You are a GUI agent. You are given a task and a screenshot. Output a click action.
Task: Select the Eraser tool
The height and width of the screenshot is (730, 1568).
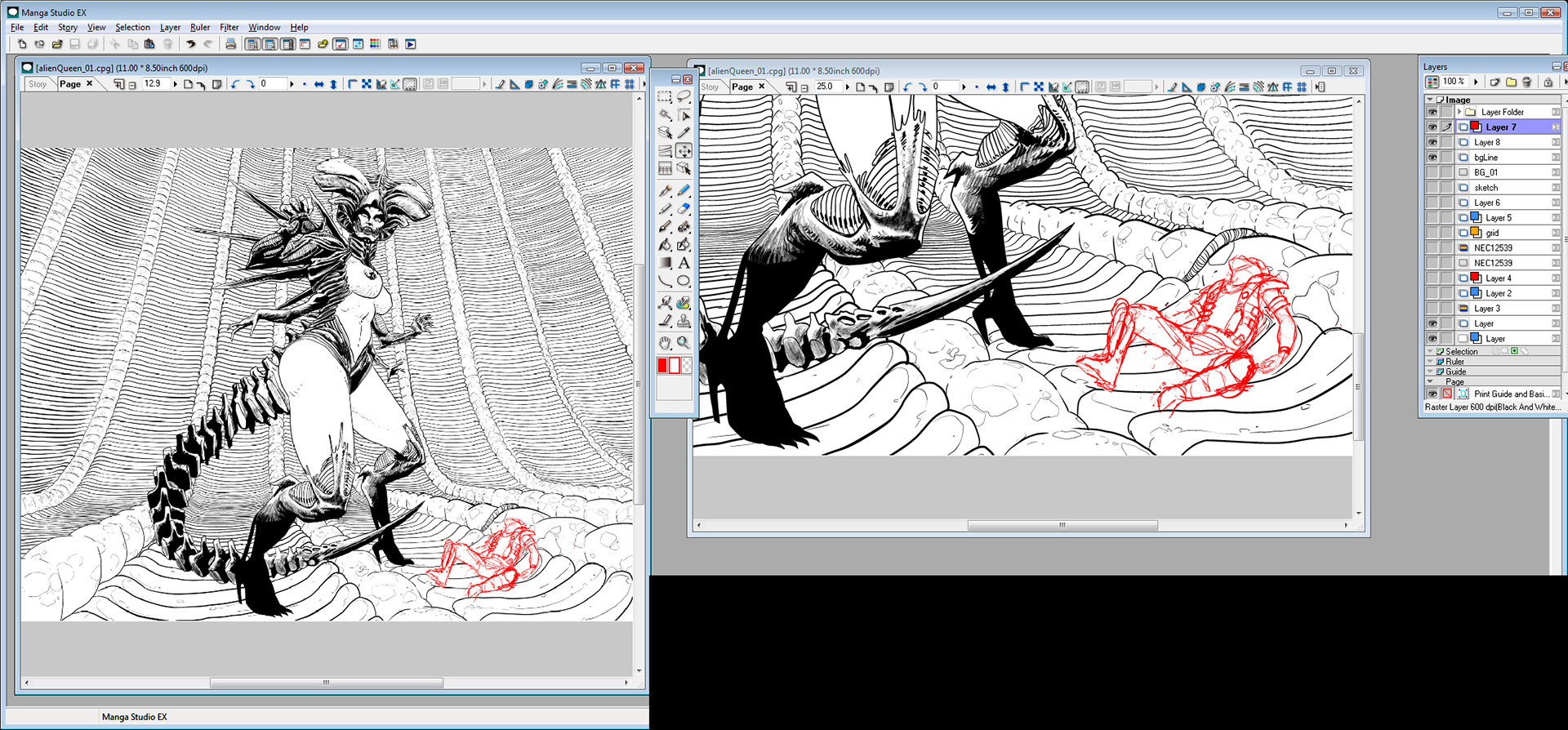coord(684,208)
